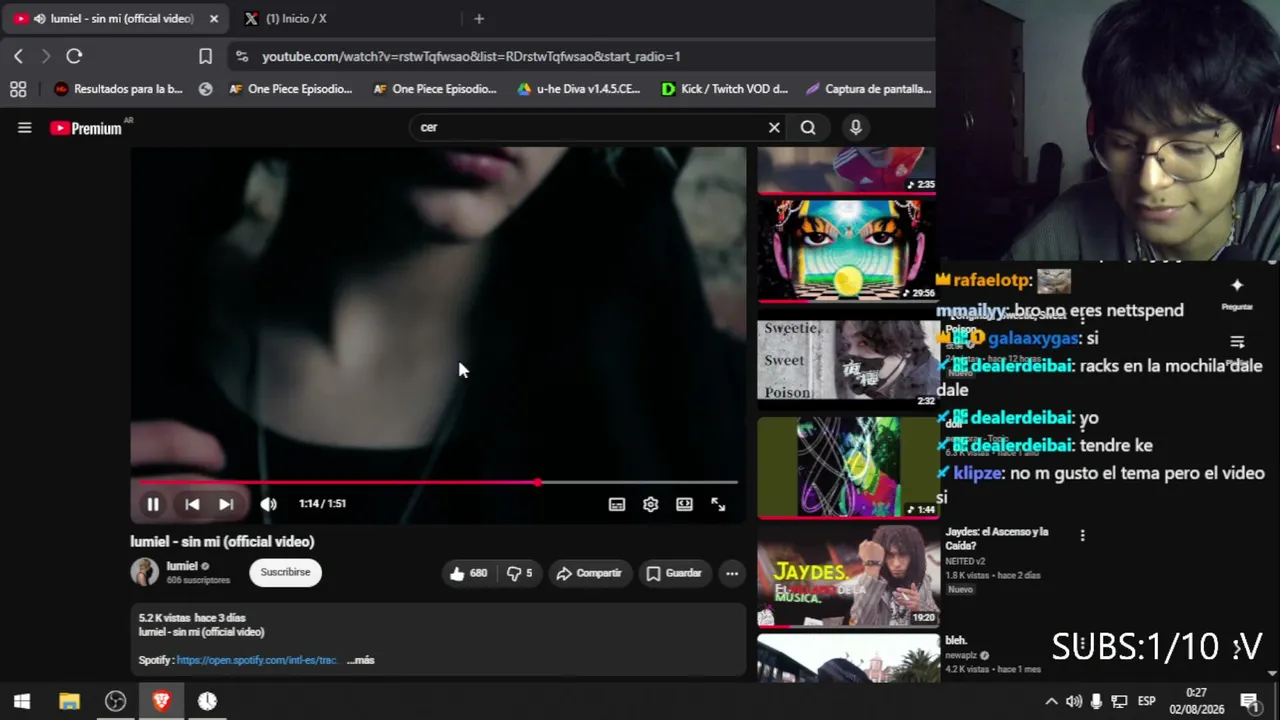This screenshot has width=1280, height=720.
Task: Subscribe with the Suscribirse button
Action: [285, 572]
